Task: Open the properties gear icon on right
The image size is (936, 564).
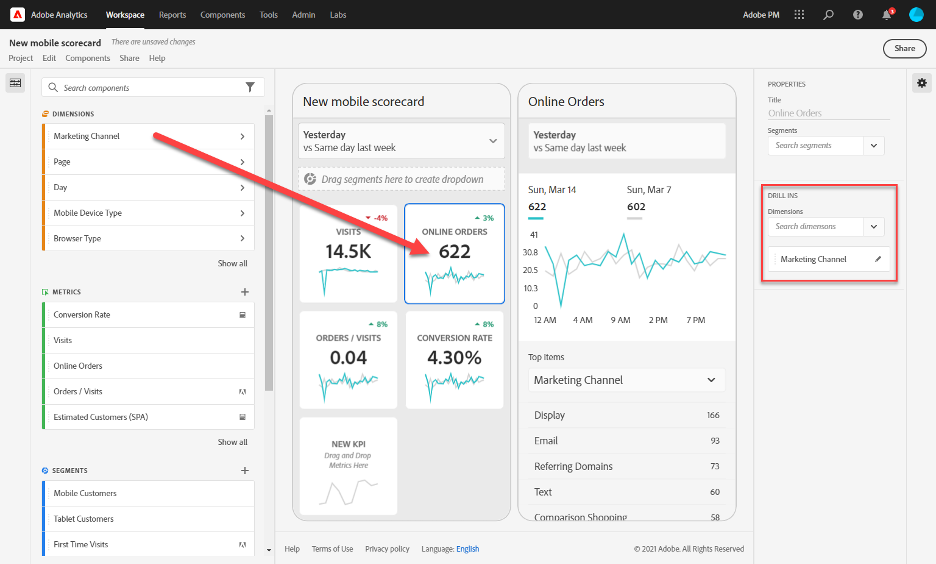Action: pyautogui.click(x=922, y=83)
